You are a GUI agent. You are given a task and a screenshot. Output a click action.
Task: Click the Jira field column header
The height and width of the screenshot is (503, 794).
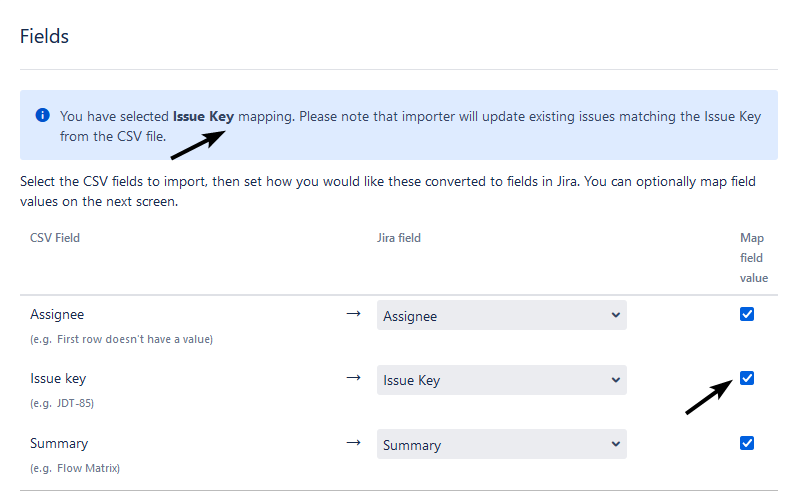pos(399,238)
